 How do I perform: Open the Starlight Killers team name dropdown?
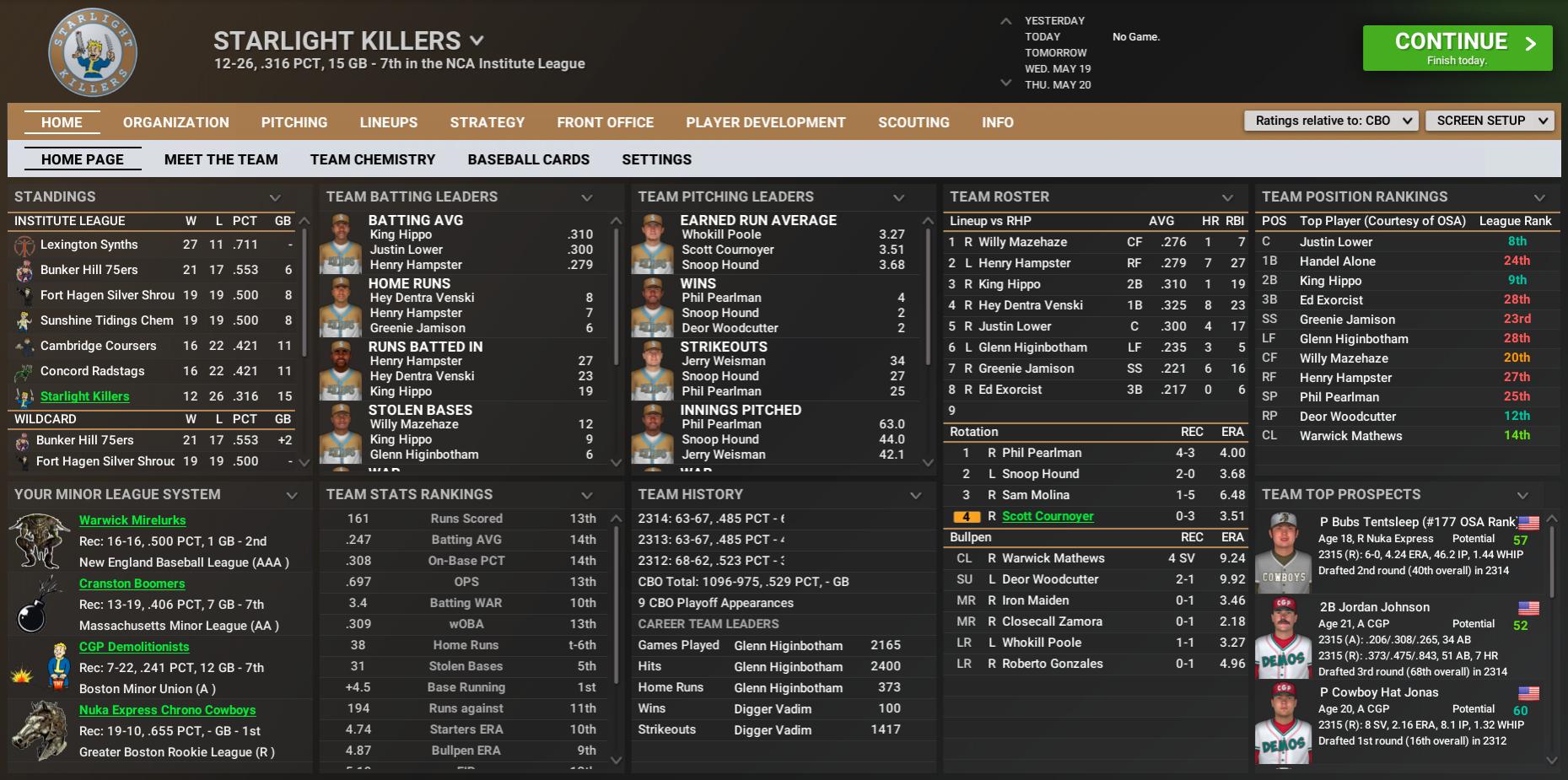(x=477, y=40)
